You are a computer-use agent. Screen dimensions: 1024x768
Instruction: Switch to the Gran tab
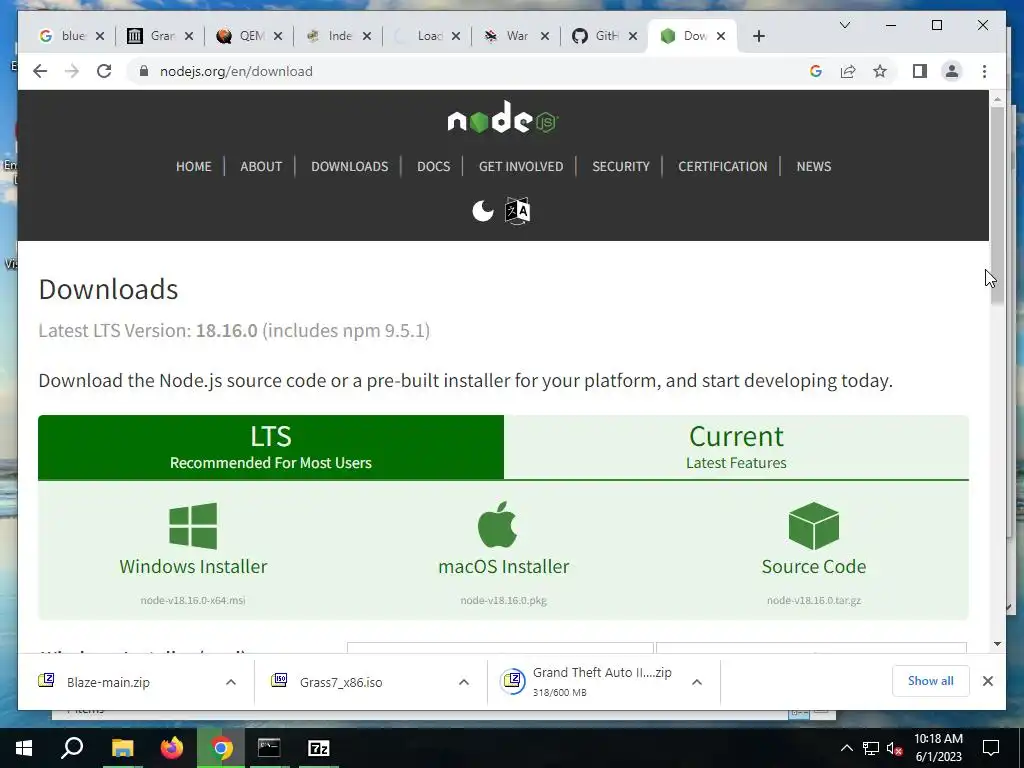pyautogui.click(x=152, y=36)
